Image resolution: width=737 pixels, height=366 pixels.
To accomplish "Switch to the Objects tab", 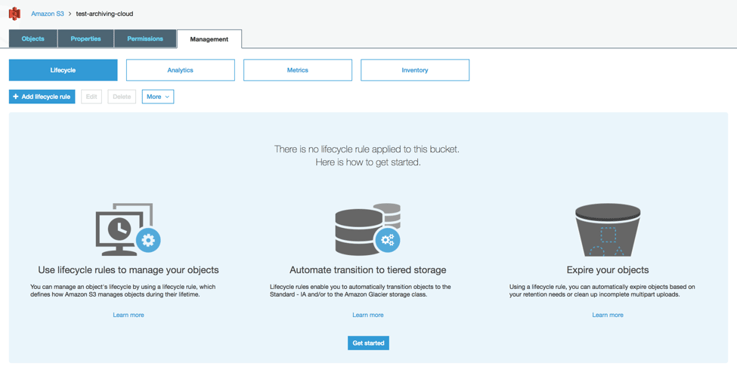I will coord(33,39).
